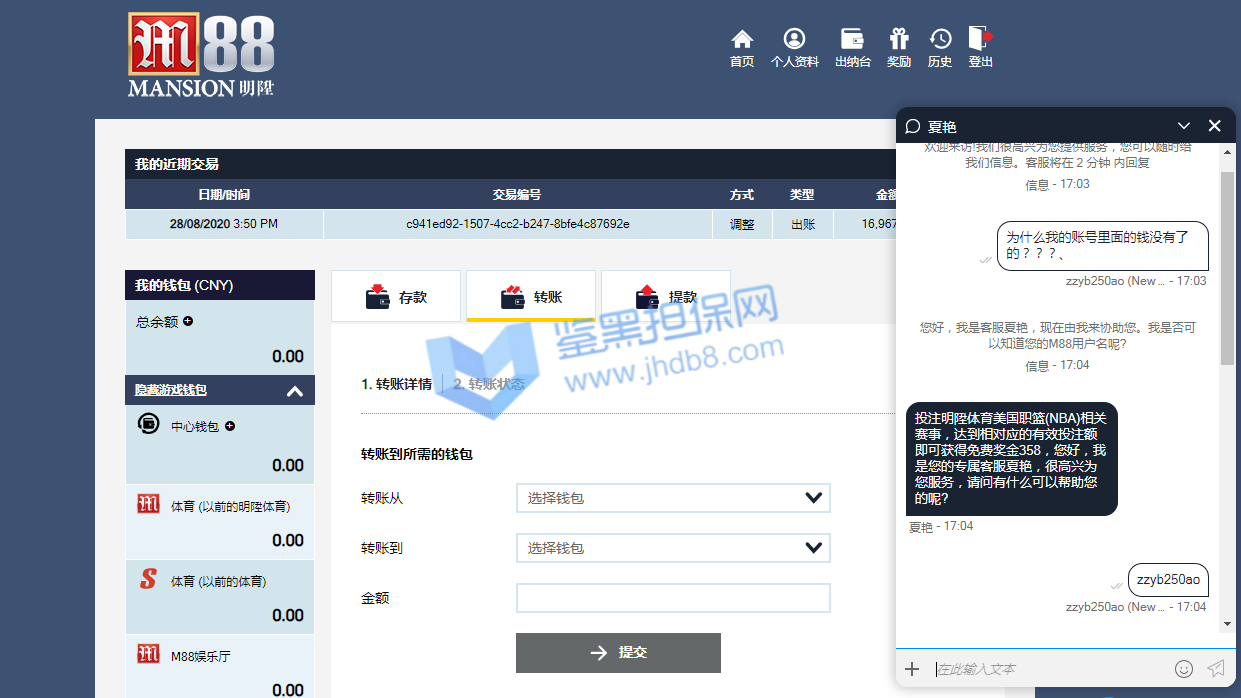Click the 奖励 rewards gift icon
Image resolution: width=1241 pixels, height=698 pixels.
pyautogui.click(x=899, y=40)
